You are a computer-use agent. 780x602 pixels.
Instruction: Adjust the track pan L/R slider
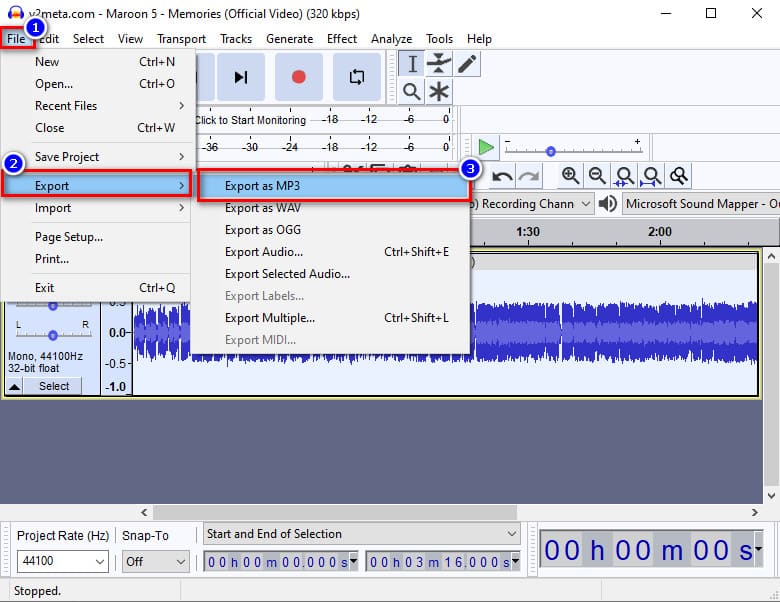(x=53, y=334)
